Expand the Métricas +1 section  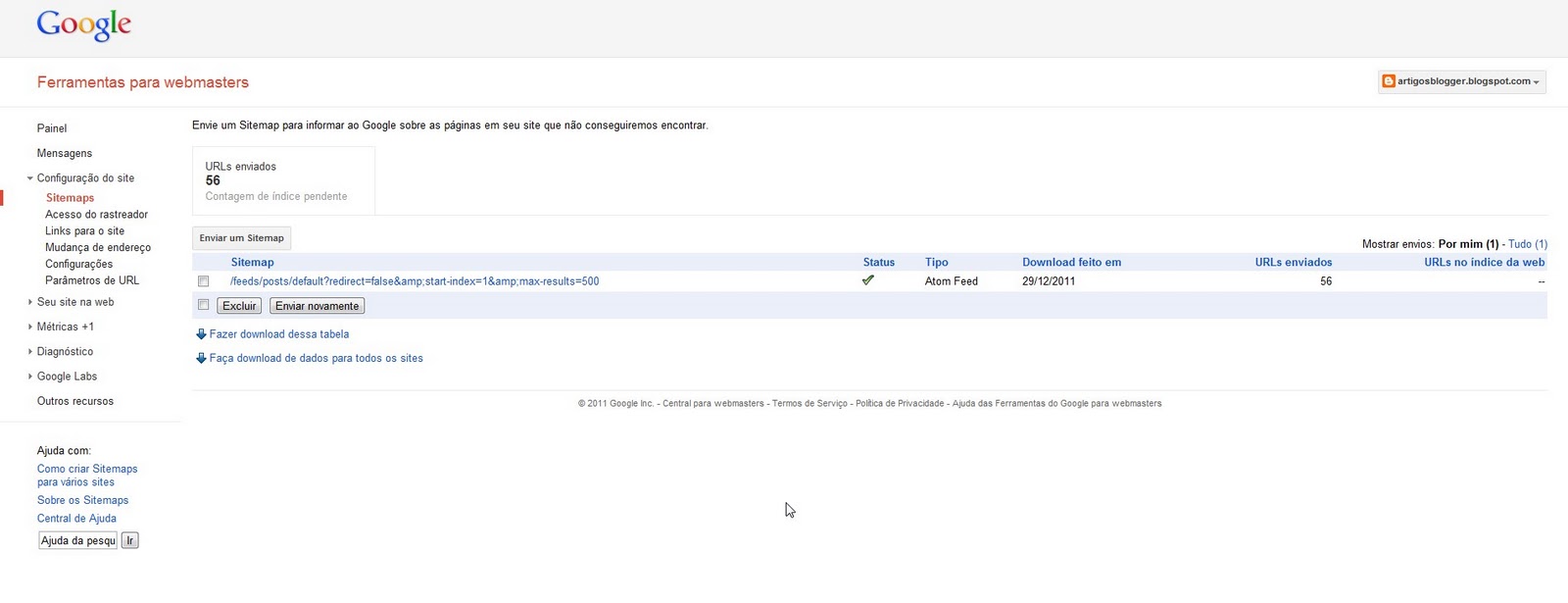pyautogui.click(x=29, y=327)
